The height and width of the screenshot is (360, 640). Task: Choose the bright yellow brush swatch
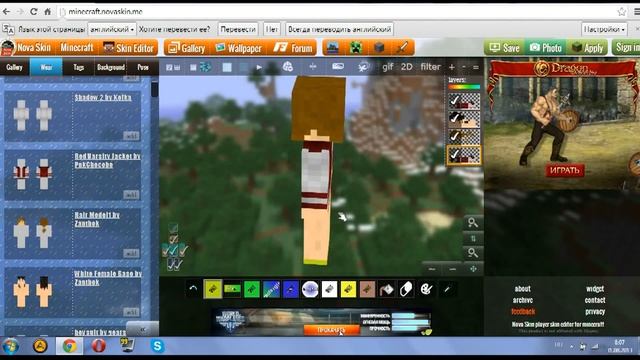click(x=348, y=289)
